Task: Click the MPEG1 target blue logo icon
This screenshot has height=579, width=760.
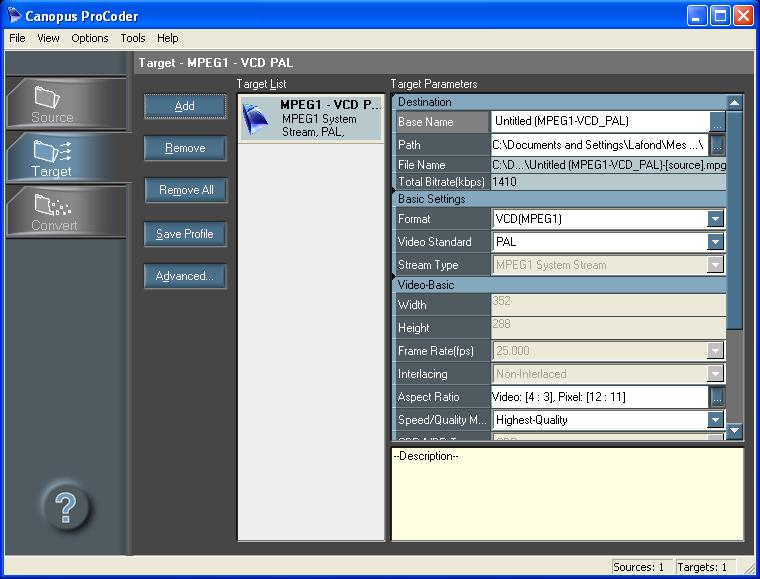Action: pyautogui.click(x=255, y=119)
